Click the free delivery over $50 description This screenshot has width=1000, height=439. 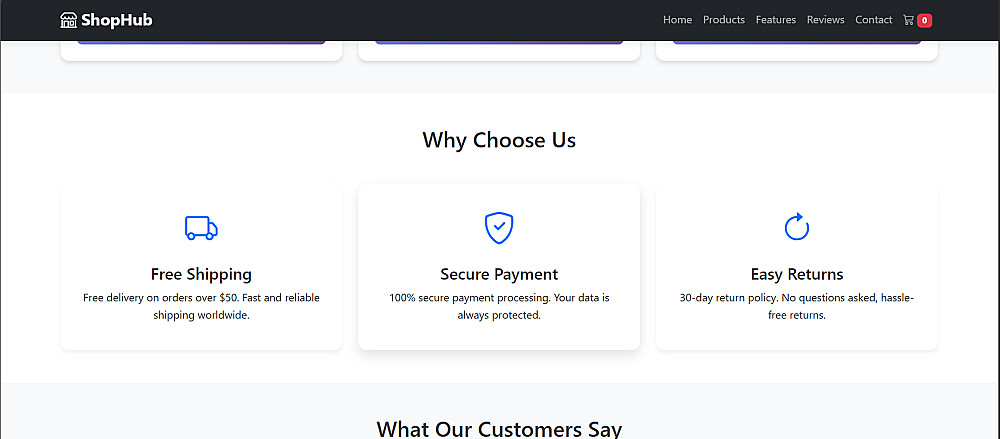coord(201,306)
